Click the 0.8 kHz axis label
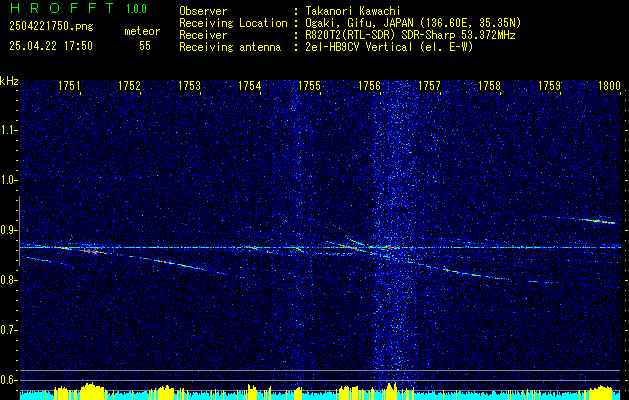629x400 pixels. click(x=8, y=280)
